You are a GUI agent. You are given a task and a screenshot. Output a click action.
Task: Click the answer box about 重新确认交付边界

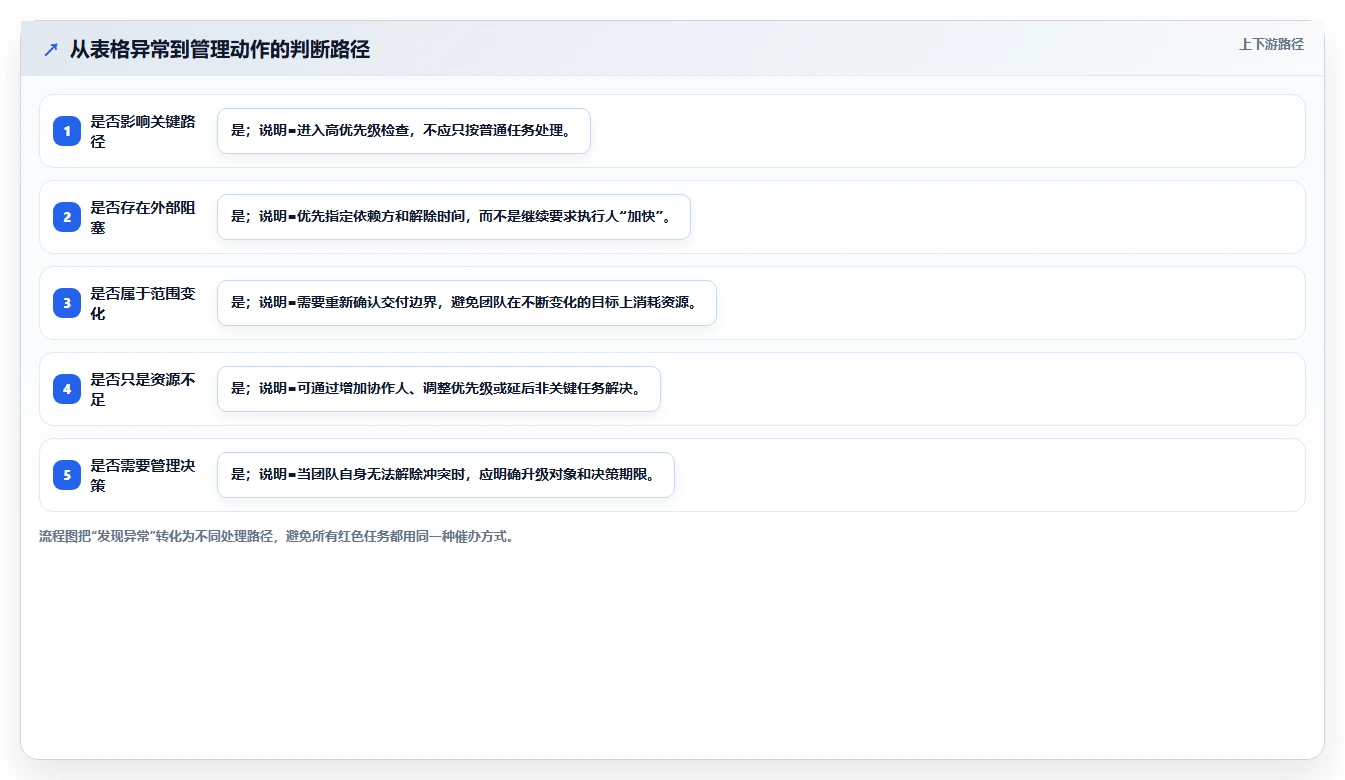click(x=467, y=303)
